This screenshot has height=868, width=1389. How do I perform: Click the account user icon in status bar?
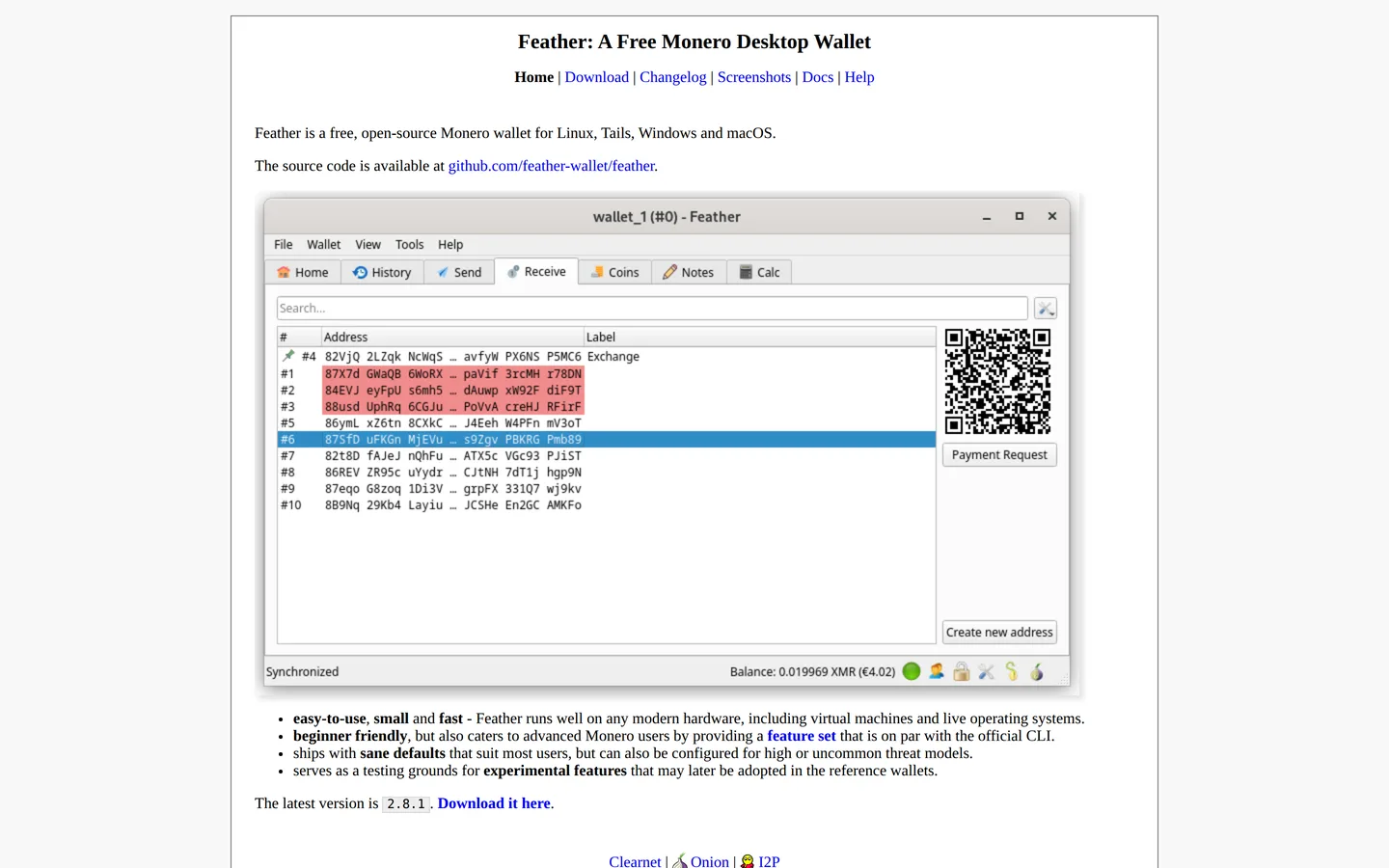[x=937, y=671]
